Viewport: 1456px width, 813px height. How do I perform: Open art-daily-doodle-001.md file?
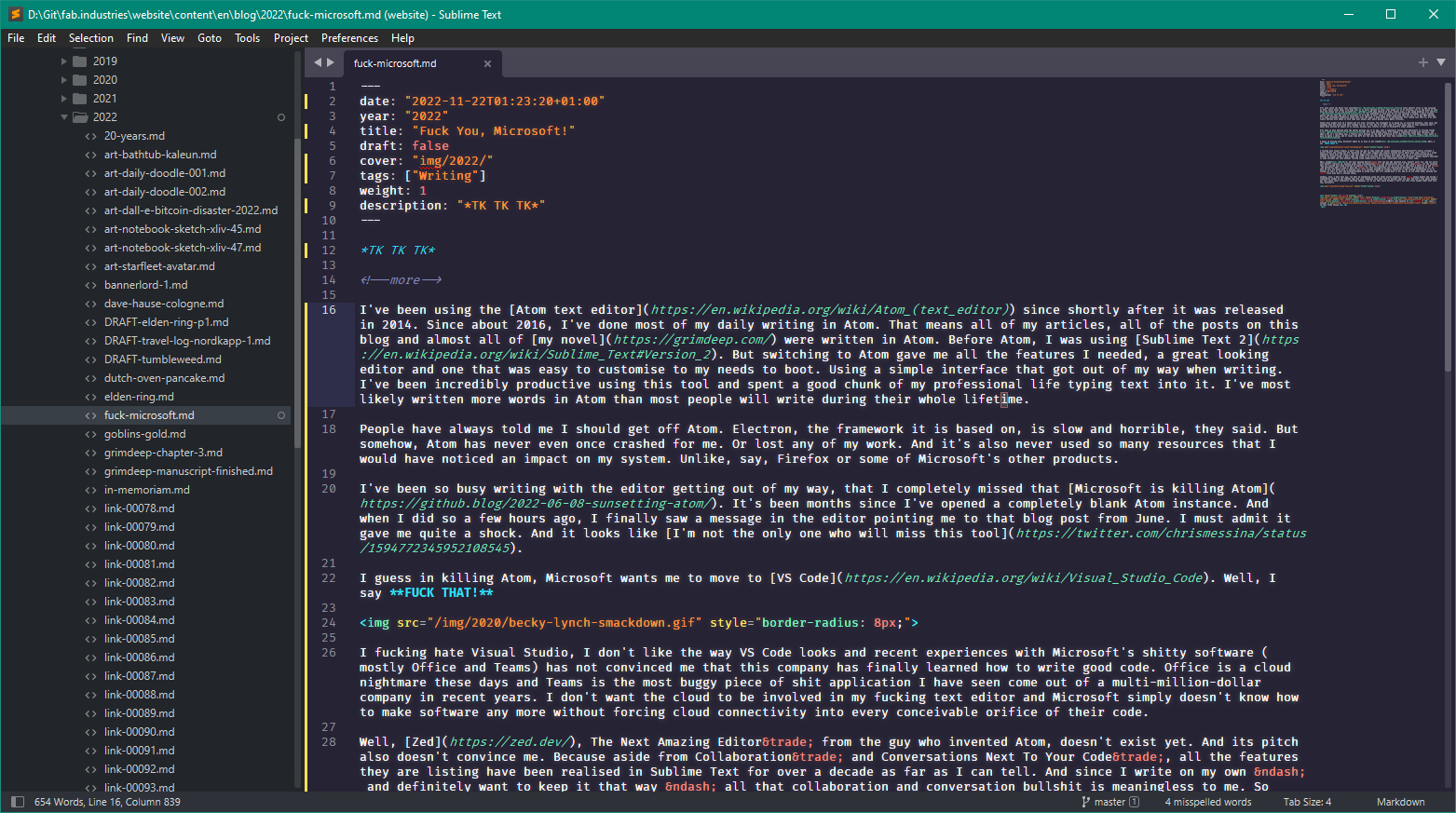pyautogui.click(x=165, y=173)
